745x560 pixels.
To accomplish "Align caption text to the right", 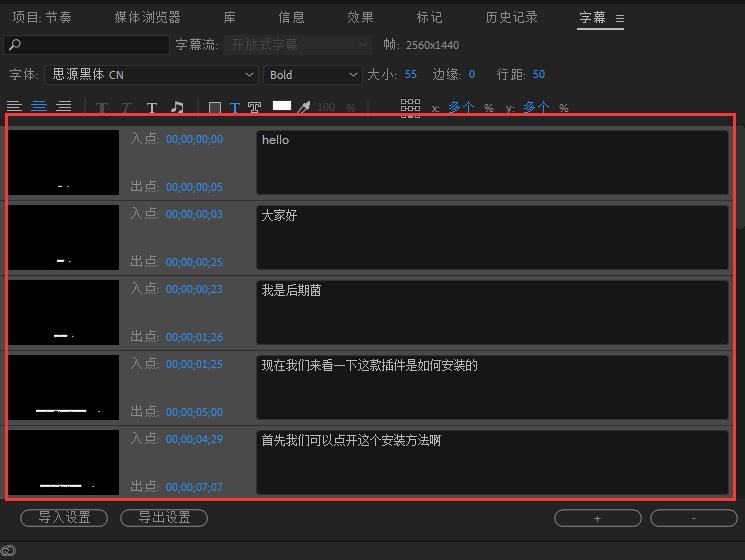I will [x=64, y=106].
